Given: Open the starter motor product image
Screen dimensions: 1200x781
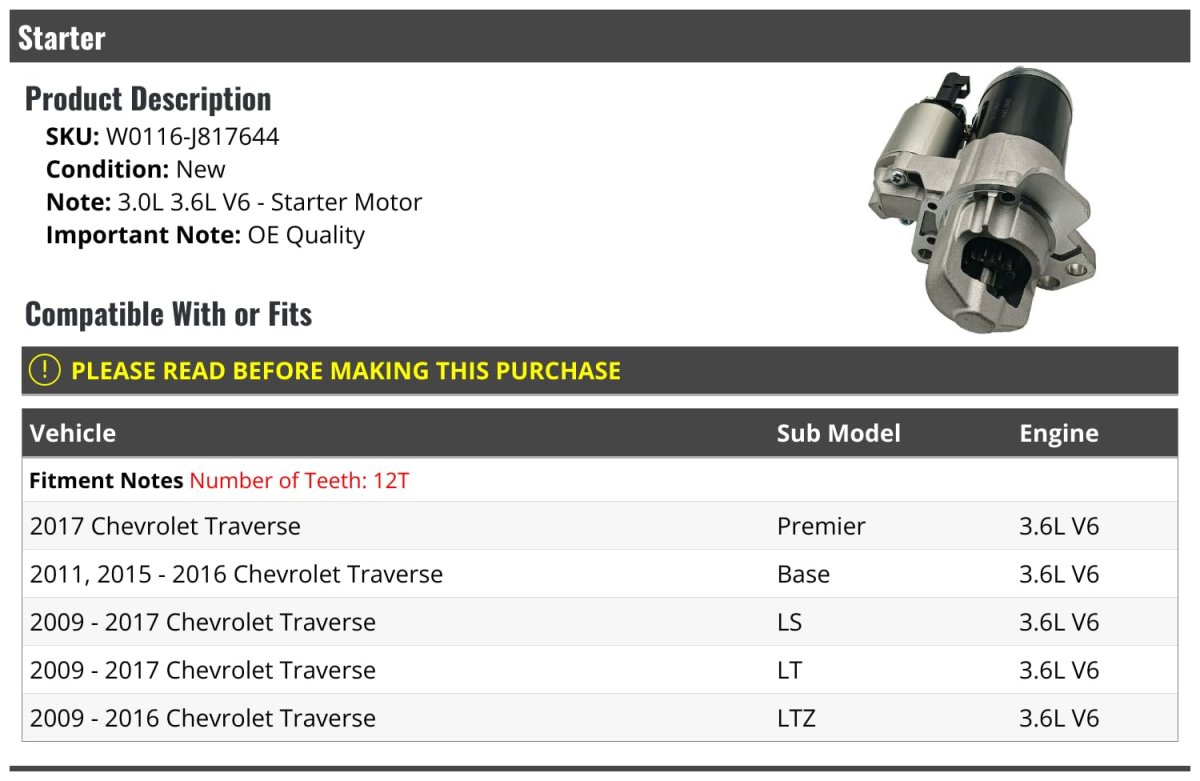Looking at the screenshot, I should [x=978, y=200].
